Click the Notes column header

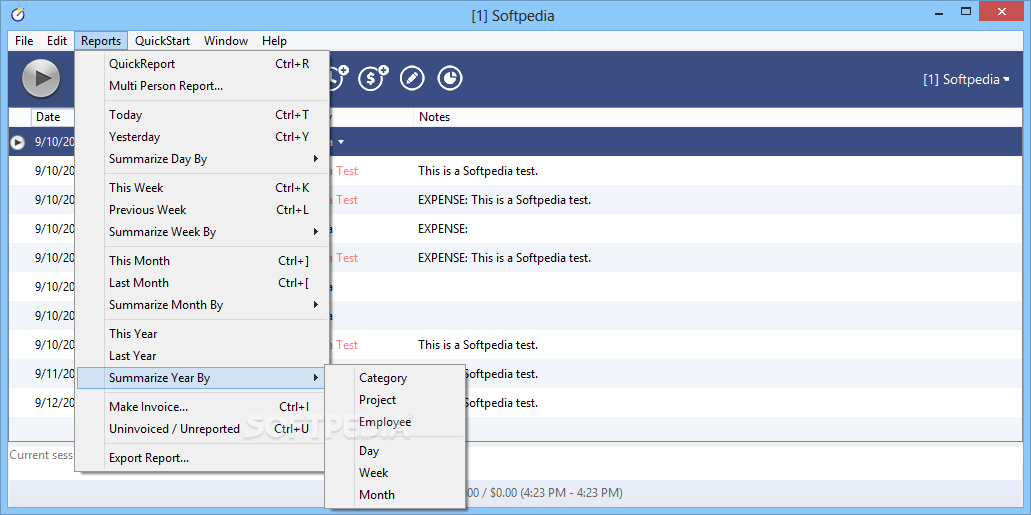[x=435, y=117]
